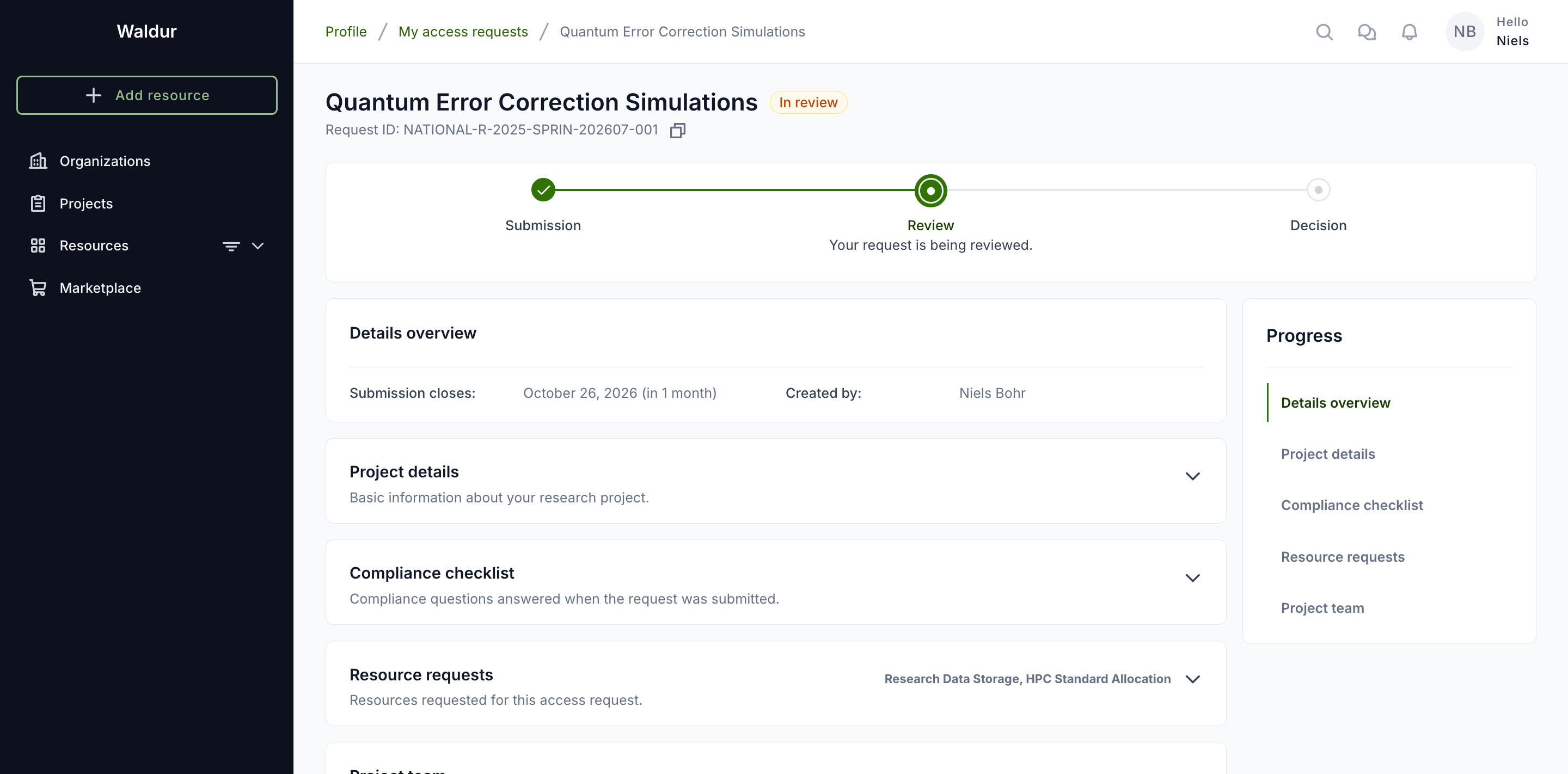The width and height of the screenshot is (1568, 774).
Task: Click the Add resource button
Action: tap(146, 95)
